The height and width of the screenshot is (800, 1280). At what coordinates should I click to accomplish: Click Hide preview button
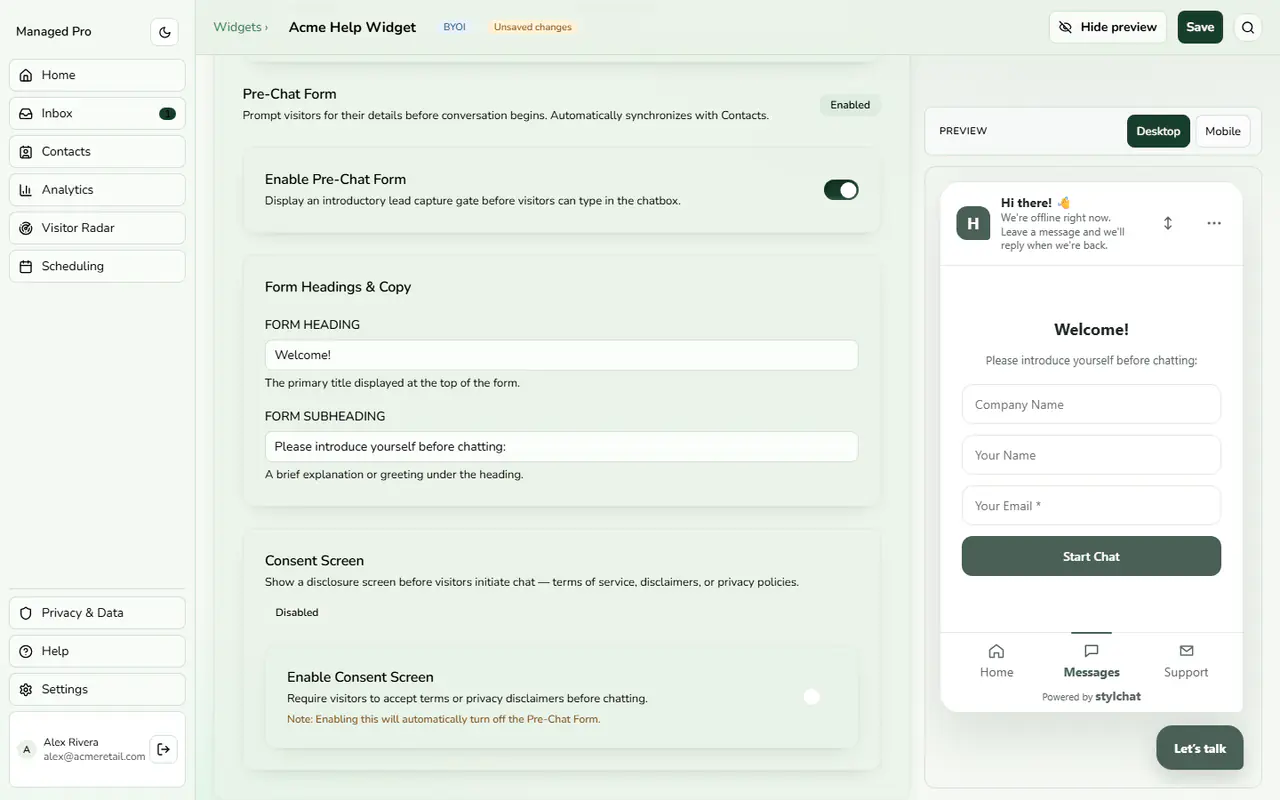pos(1107,27)
